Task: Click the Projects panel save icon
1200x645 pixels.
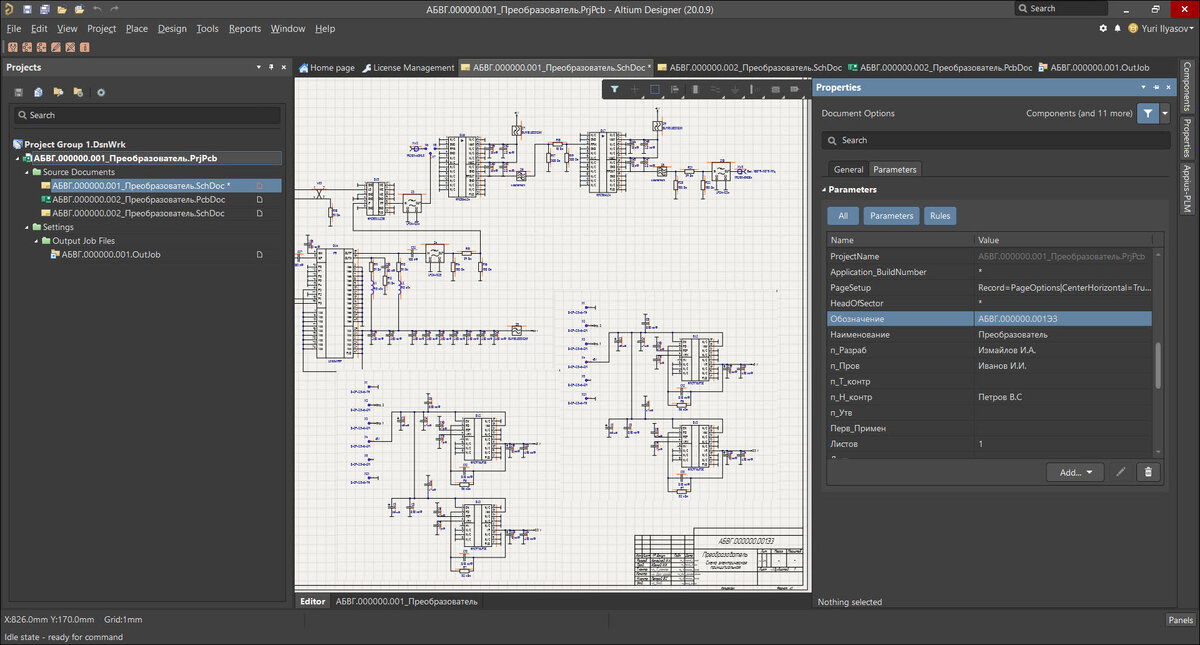Action: [x=19, y=92]
